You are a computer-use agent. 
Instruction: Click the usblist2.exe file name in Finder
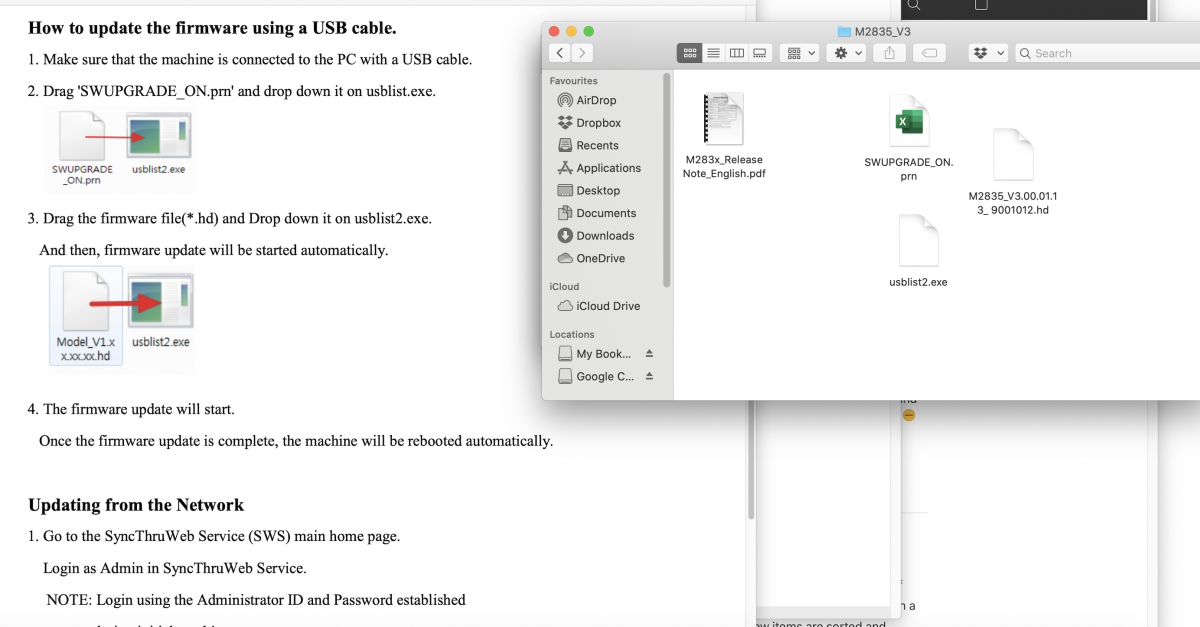click(x=918, y=282)
